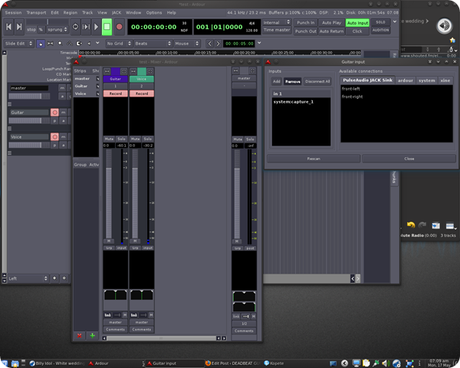Mute the Guitar mixer strip

109,139
